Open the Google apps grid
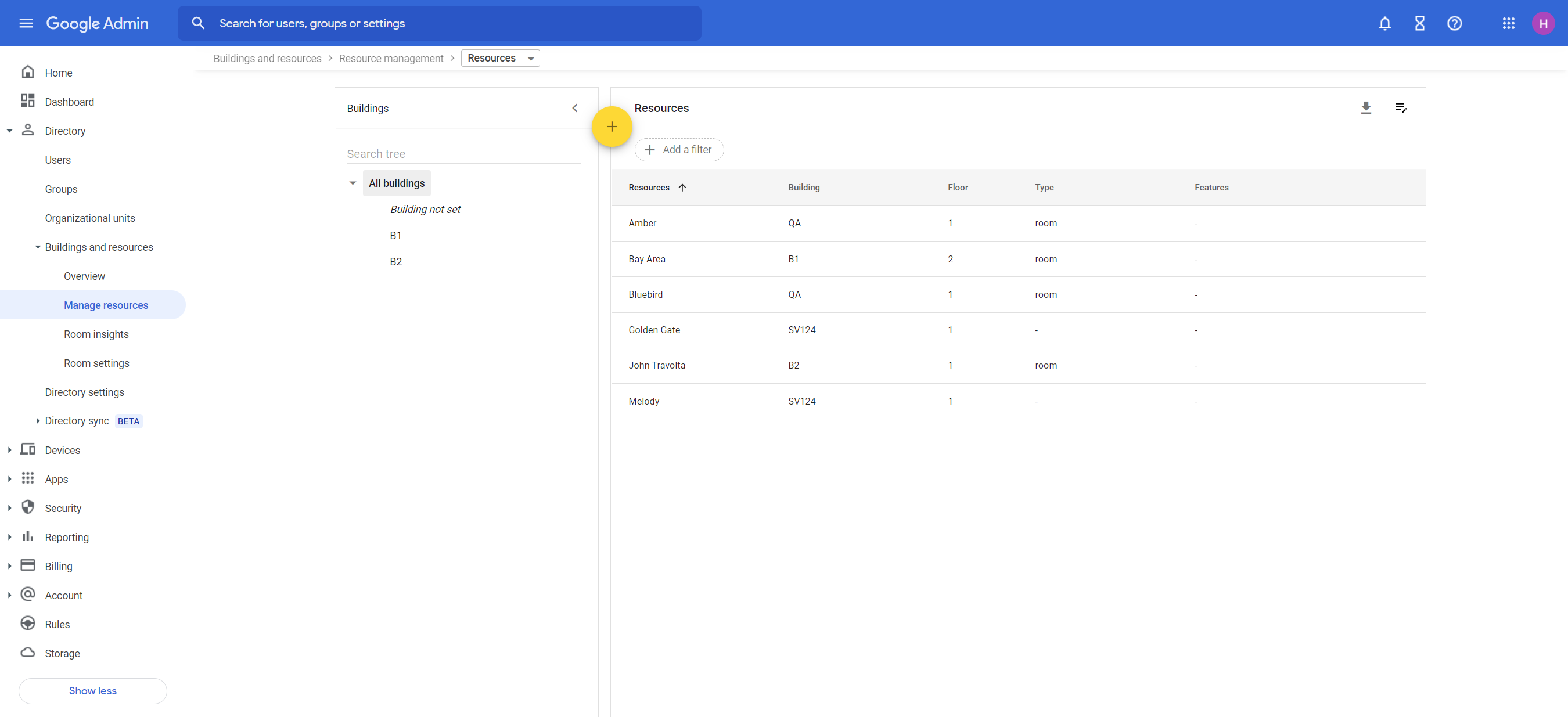This screenshot has height=717, width=1568. 1509,23
